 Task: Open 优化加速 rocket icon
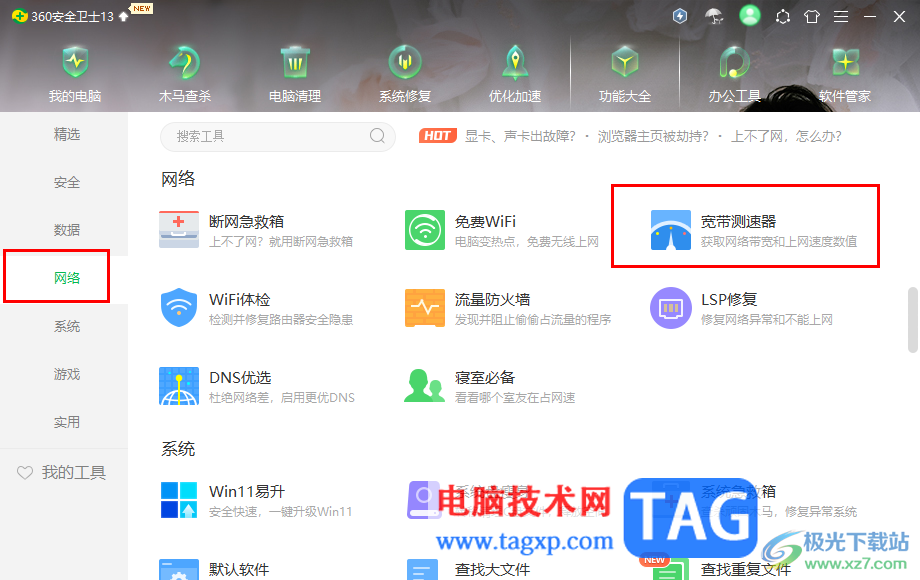(515, 62)
